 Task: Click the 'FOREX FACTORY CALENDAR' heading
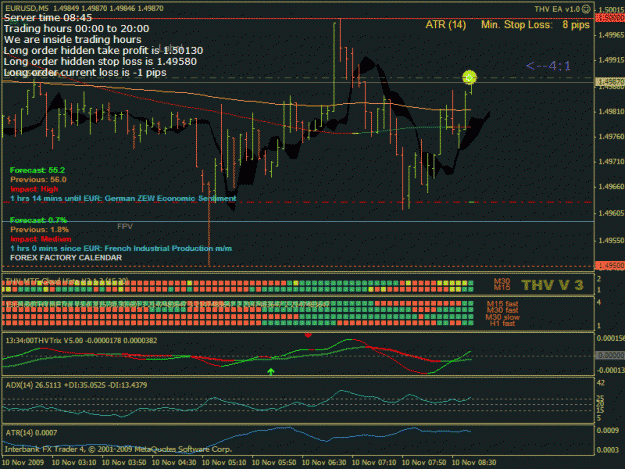[66, 258]
